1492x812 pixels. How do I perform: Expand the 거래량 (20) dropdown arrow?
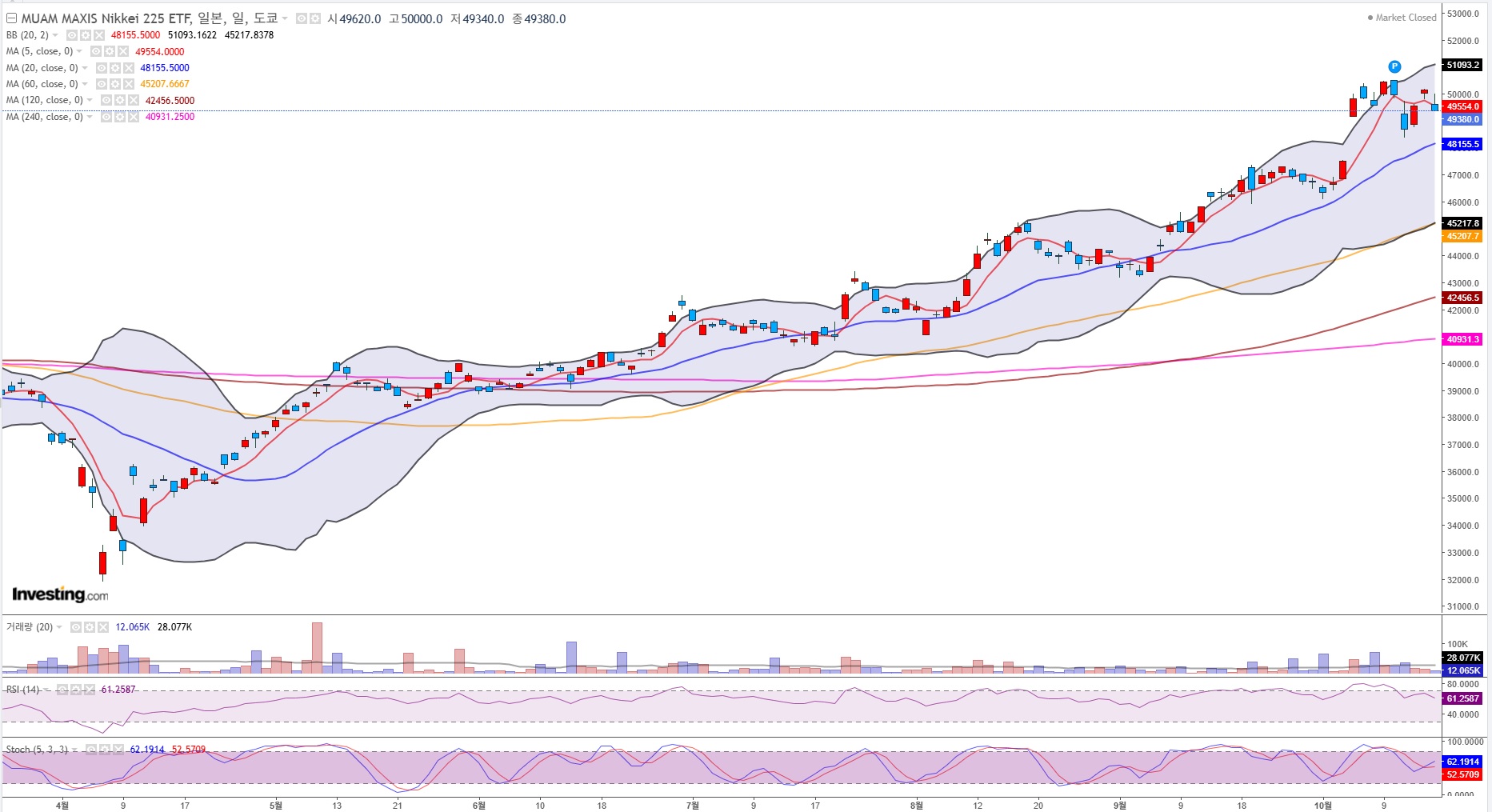61,627
